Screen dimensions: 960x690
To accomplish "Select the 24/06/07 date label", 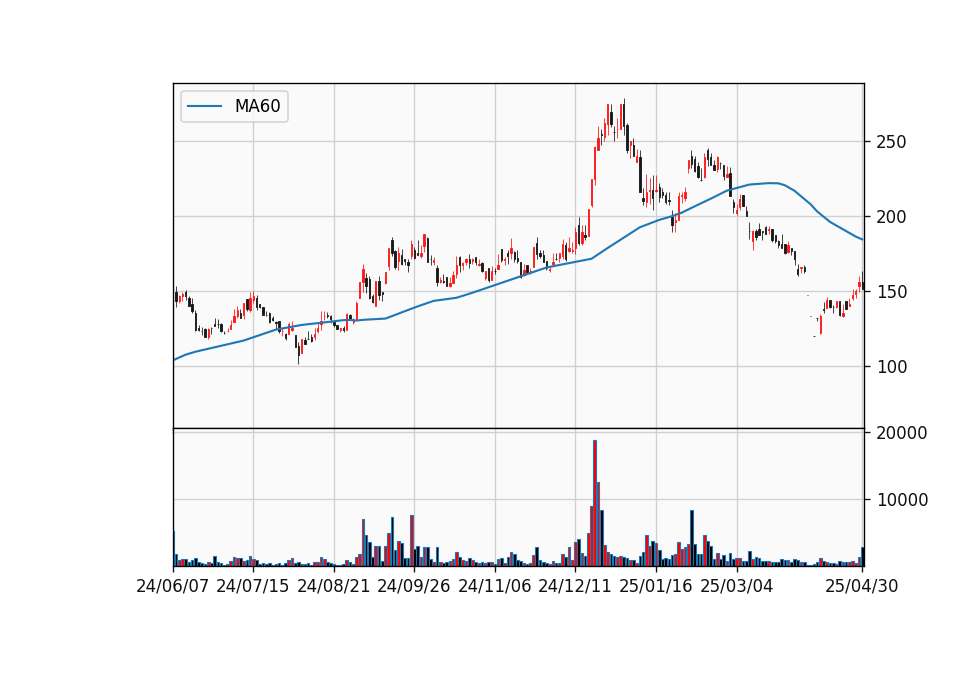I will tap(172, 586).
